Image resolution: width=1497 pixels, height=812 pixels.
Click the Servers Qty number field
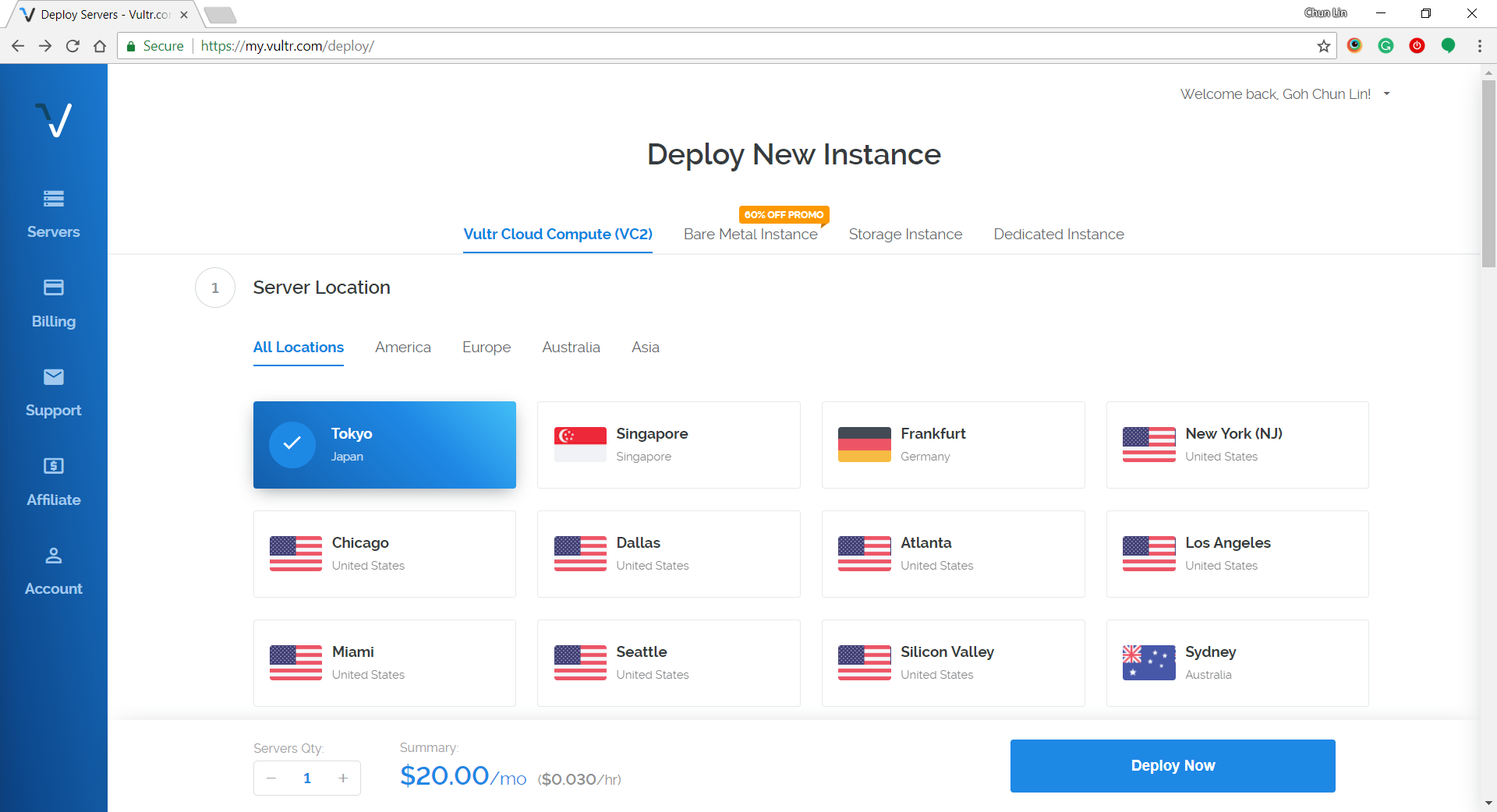pos(307,778)
